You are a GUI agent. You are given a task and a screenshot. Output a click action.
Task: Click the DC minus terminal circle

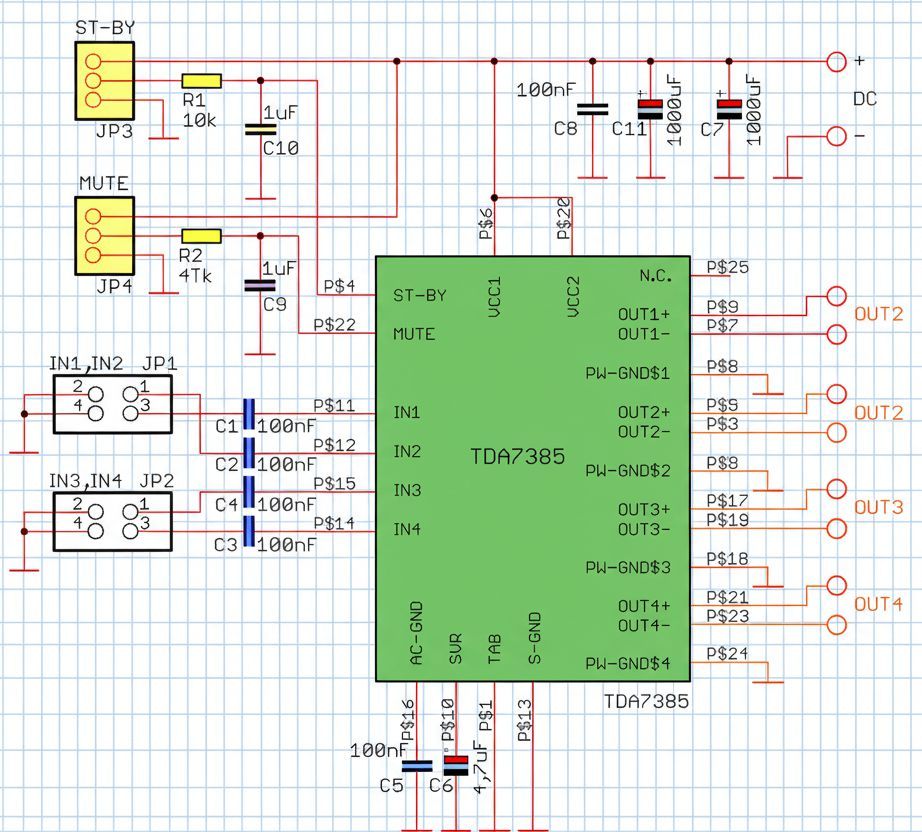pos(836,136)
